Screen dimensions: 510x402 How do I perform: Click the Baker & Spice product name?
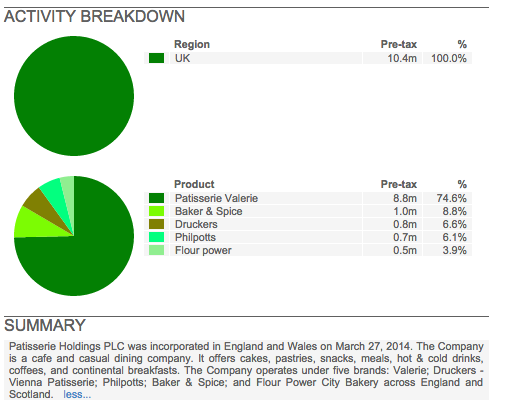pyautogui.click(x=209, y=211)
